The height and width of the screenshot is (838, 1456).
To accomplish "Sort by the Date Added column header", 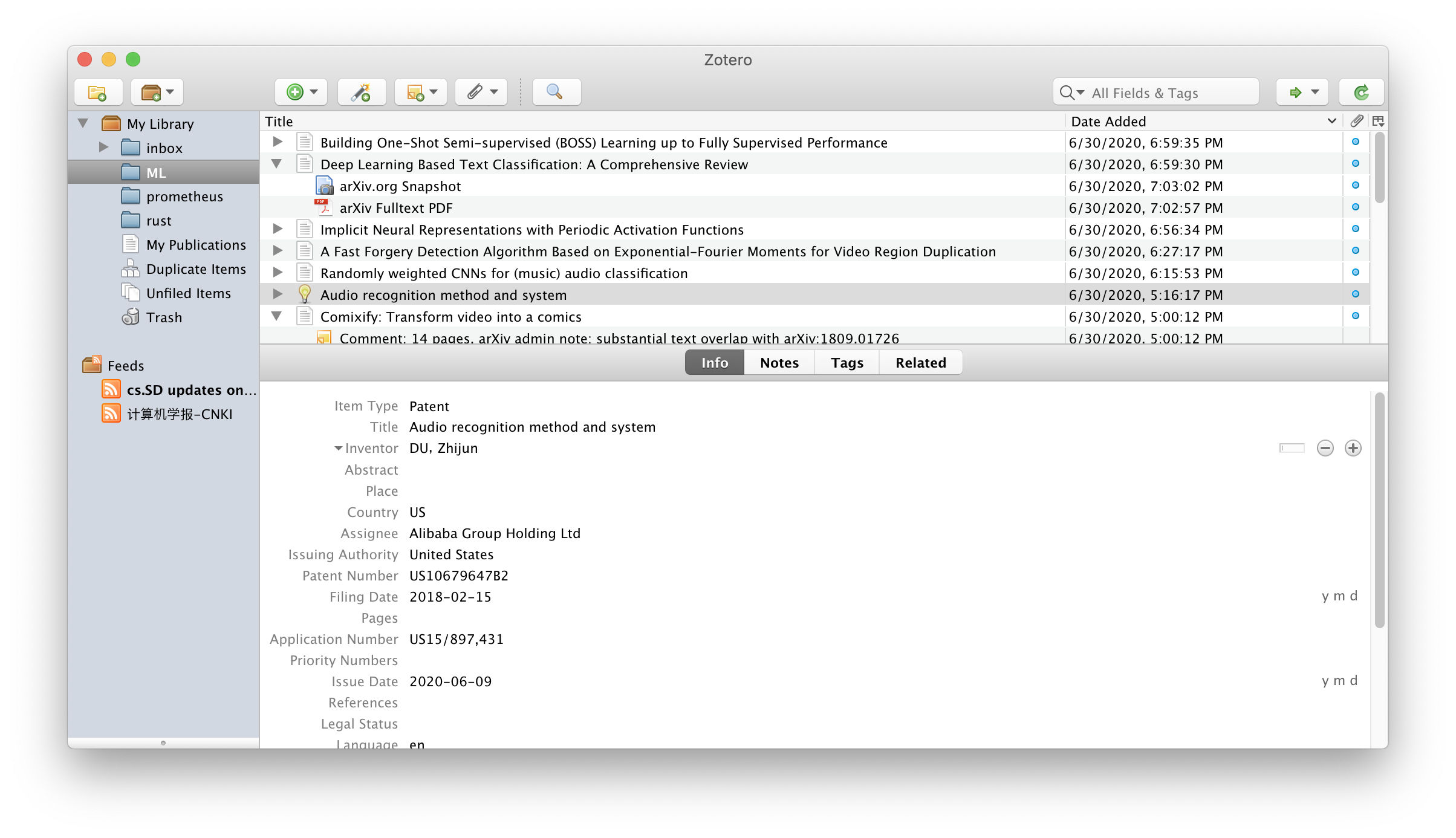I will 1203,122.
